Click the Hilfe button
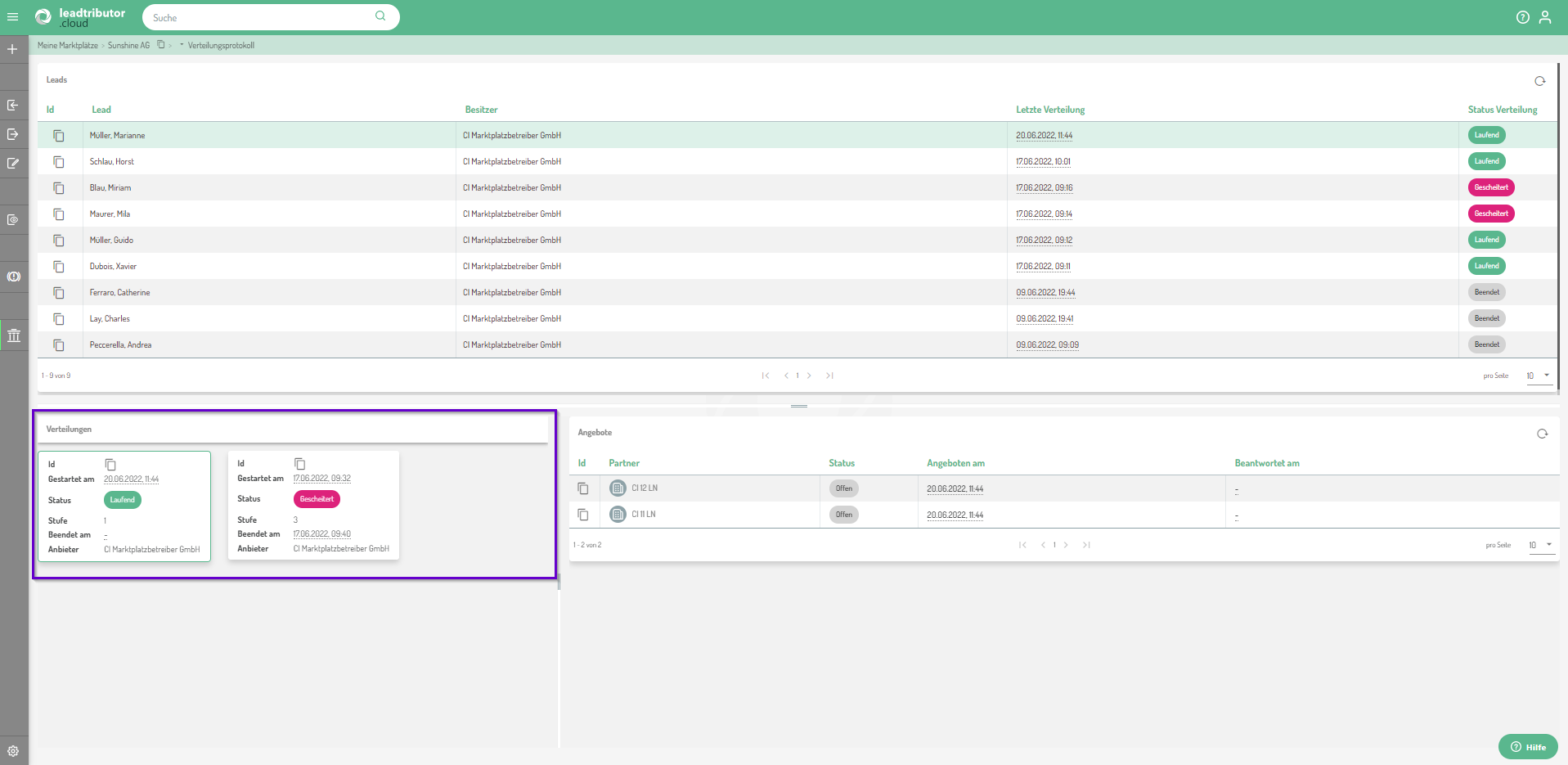The height and width of the screenshot is (765, 1568). [x=1527, y=746]
